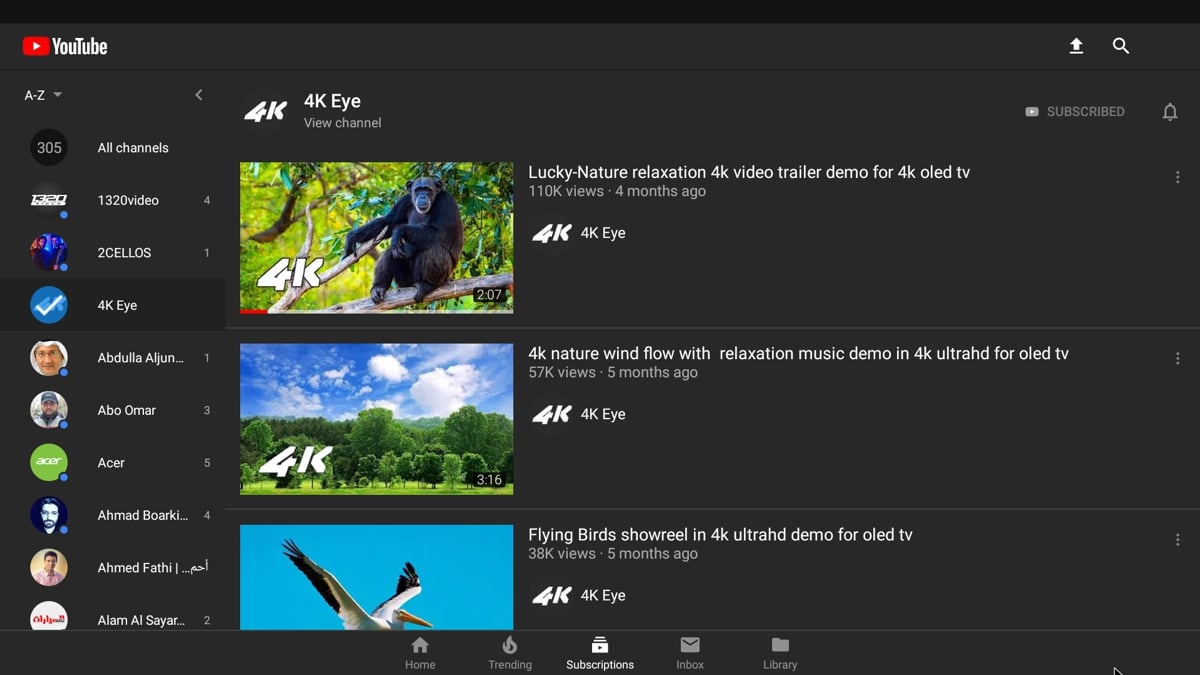Open the Lucky-Nature relaxation 4k video title
Image resolution: width=1200 pixels, height=675 pixels.
(749, 172)
